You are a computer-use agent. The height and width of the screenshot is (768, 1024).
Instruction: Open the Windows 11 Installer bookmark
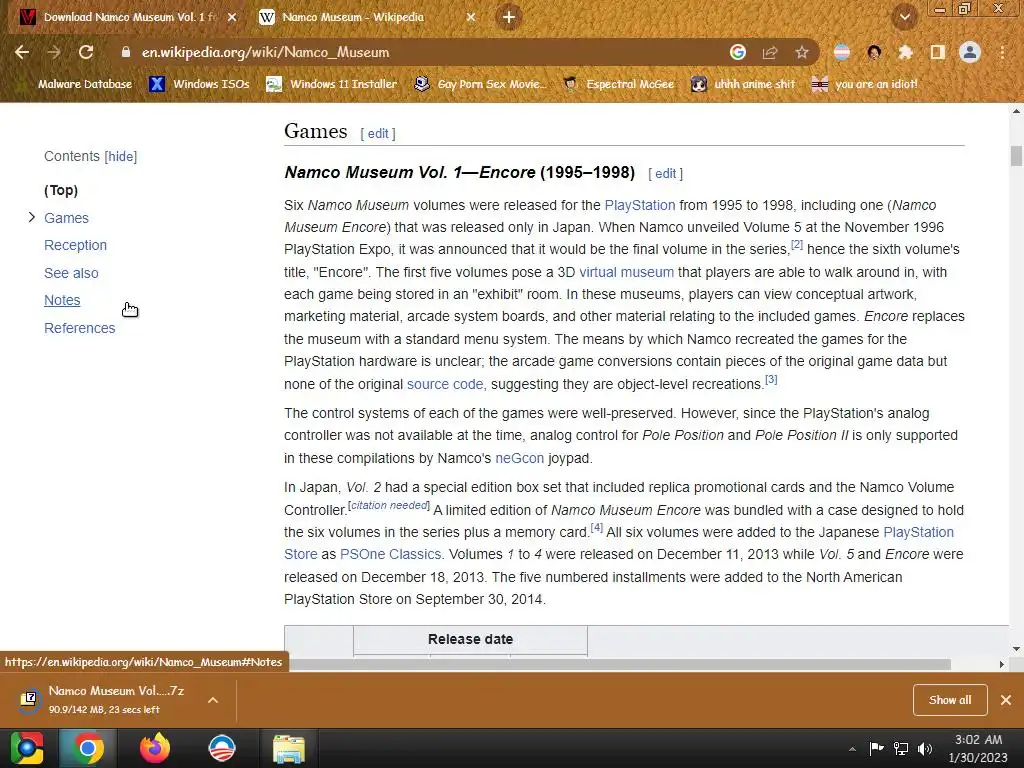coord(332,84)
